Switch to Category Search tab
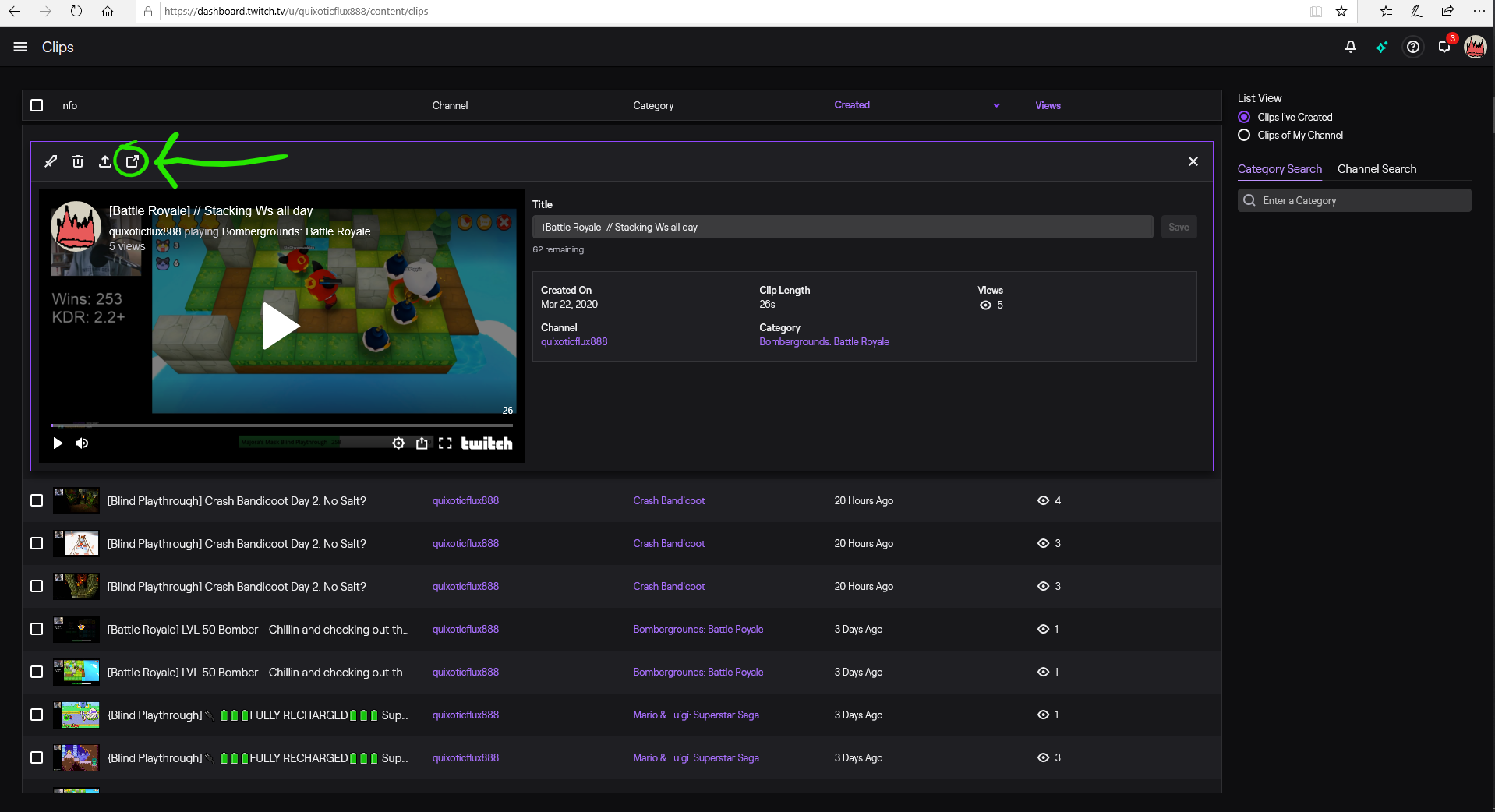Viewport: 1495px width, 812px height. 1280,169
